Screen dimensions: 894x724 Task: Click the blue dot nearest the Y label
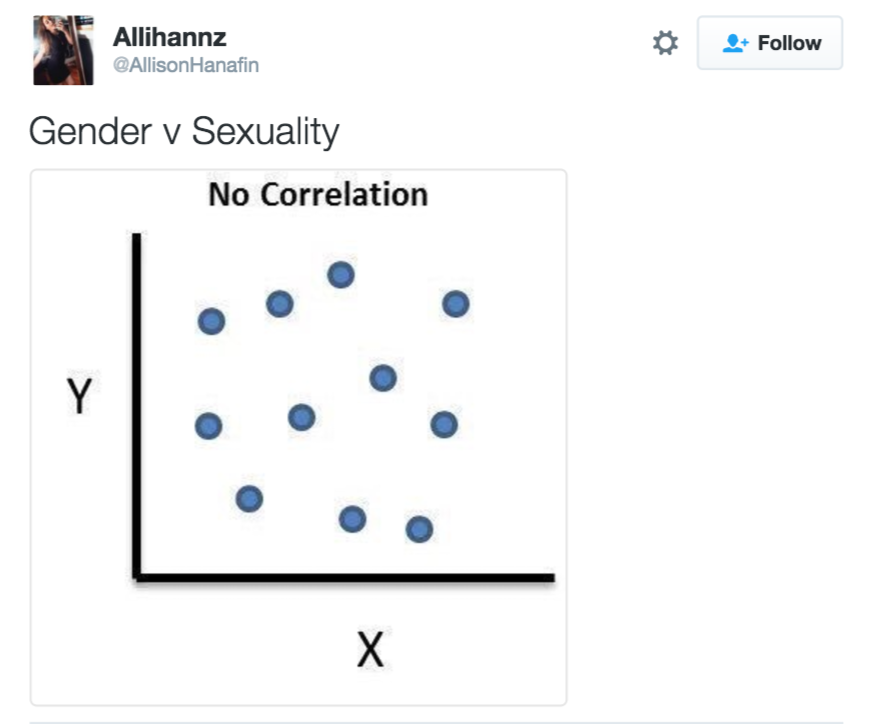[x=209, y=426]
